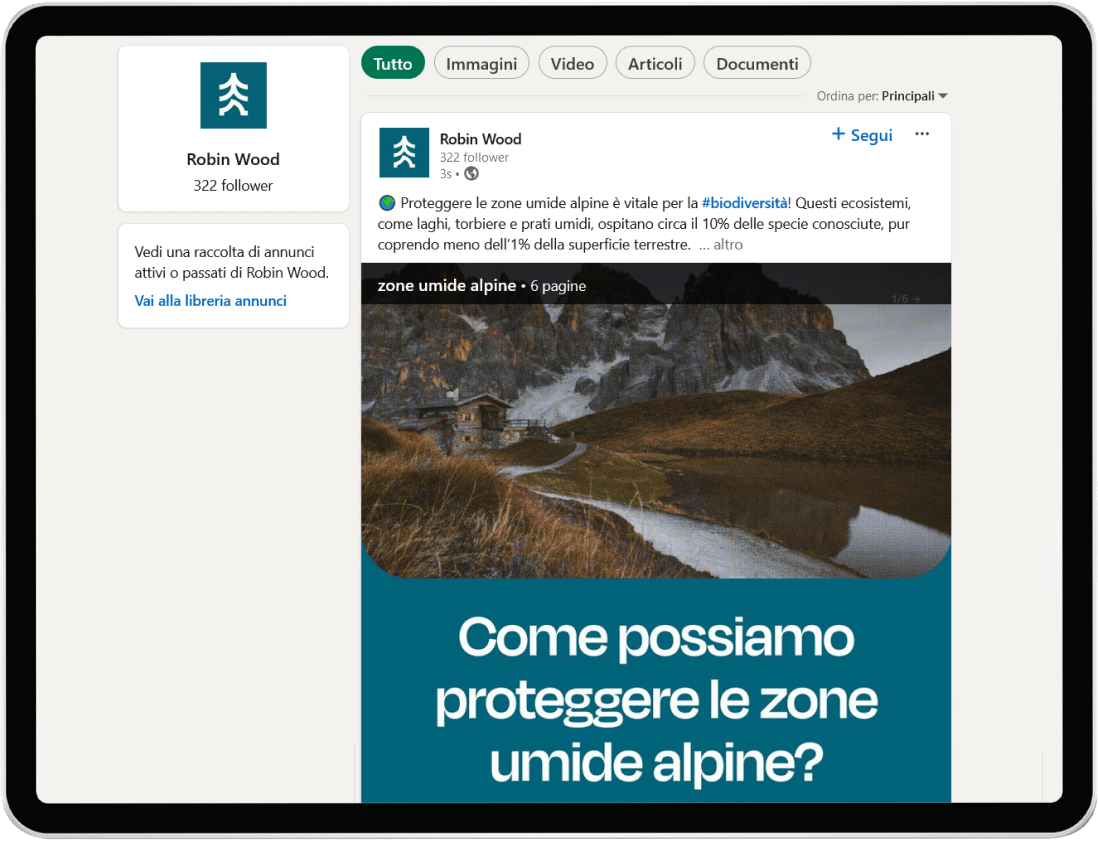Click Robin Wood tree logo in sidebar card
1098x841 pixels.
click(233, 95)
